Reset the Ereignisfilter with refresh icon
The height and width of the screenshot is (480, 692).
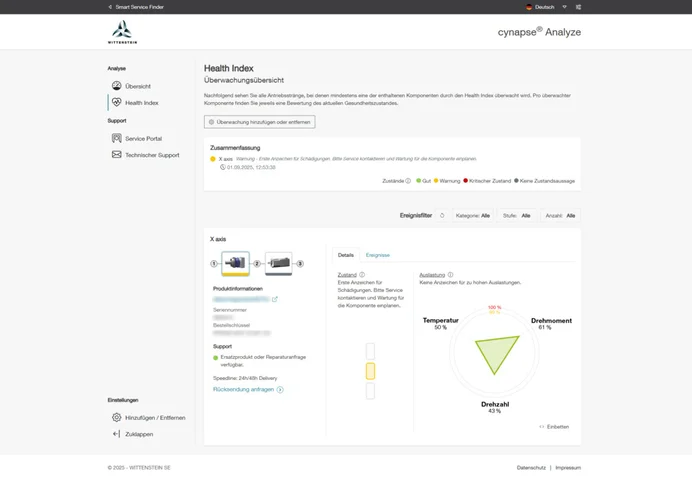pyautogui.click(x=442, y=216)
